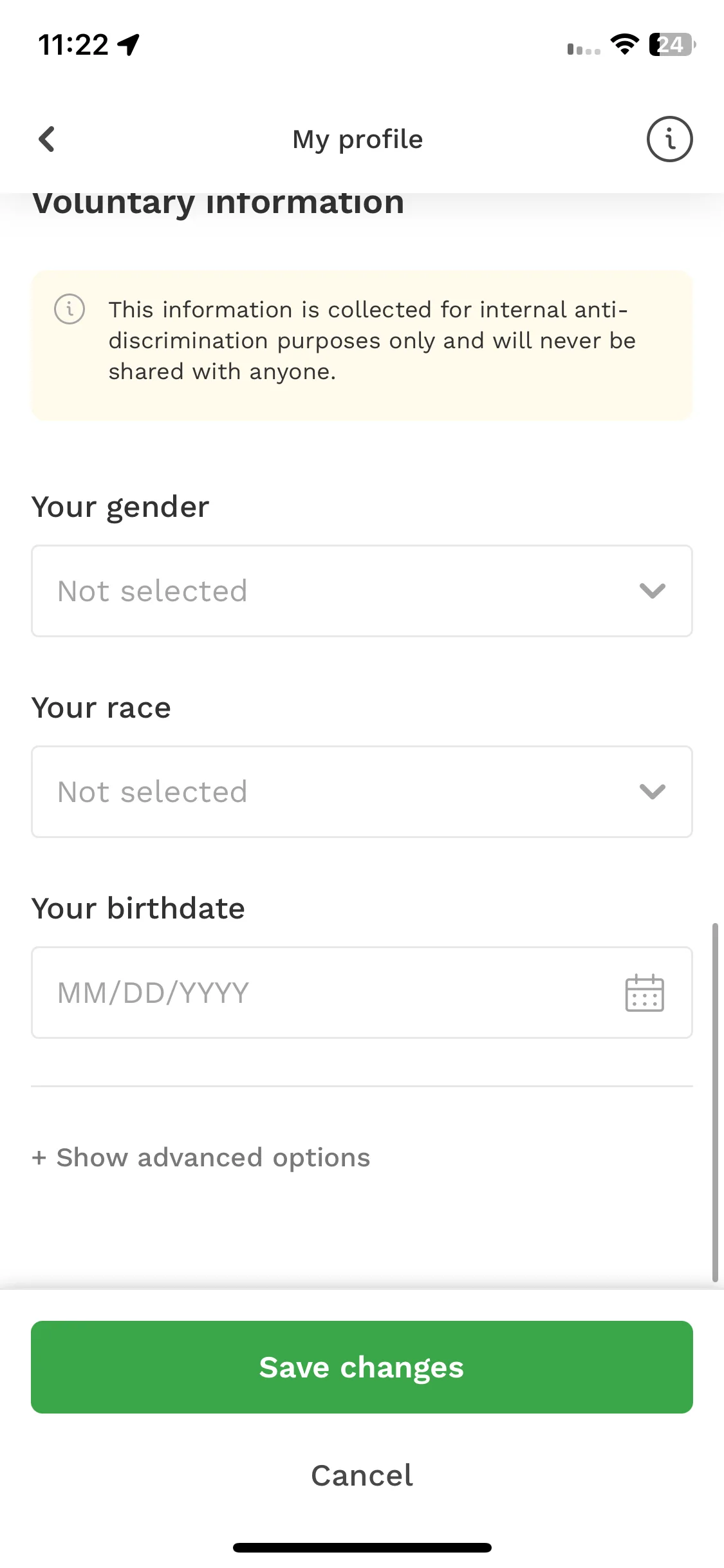Open the Your race dropdown
The height and width of the screenshot is (1568, 724).
pos(362,792)
